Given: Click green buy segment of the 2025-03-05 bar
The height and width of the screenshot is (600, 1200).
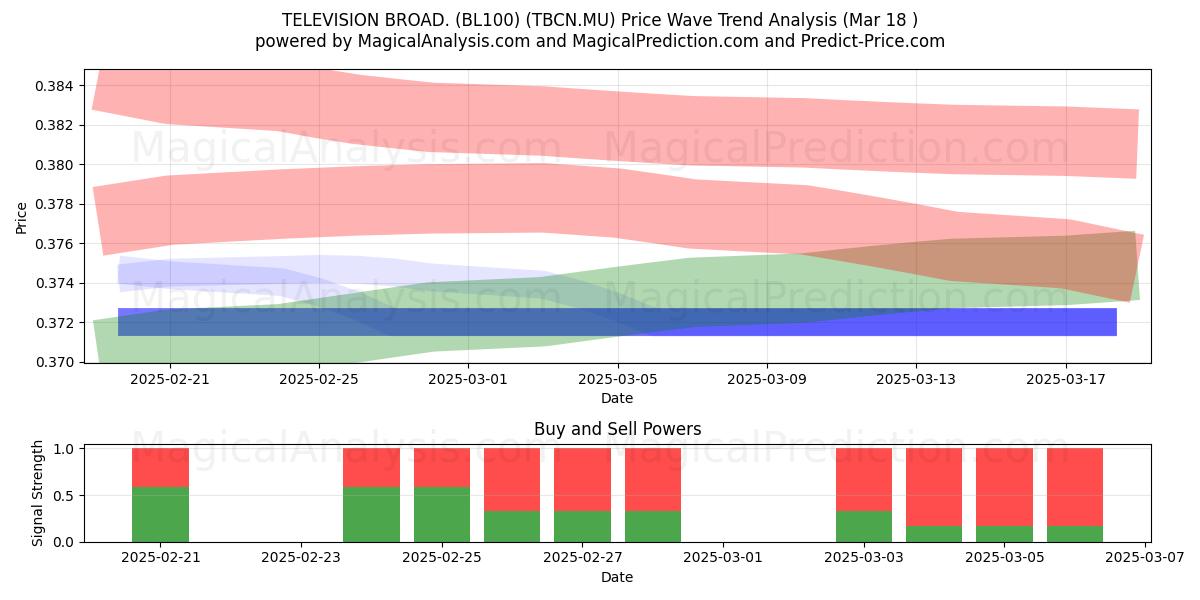Looking at the screenshot, I should pos(1004,534).
